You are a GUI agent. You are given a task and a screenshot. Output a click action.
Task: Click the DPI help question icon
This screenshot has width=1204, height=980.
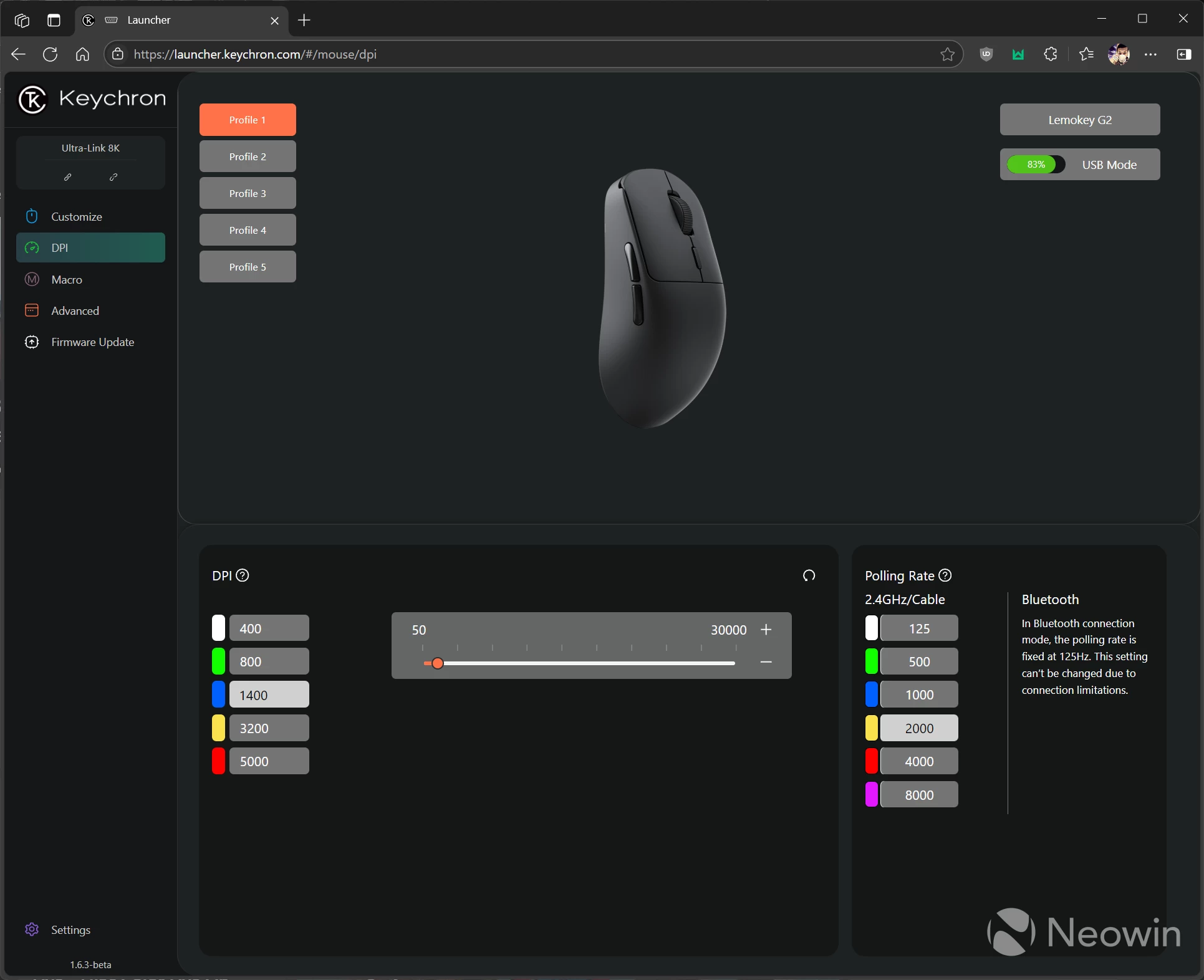243,575
